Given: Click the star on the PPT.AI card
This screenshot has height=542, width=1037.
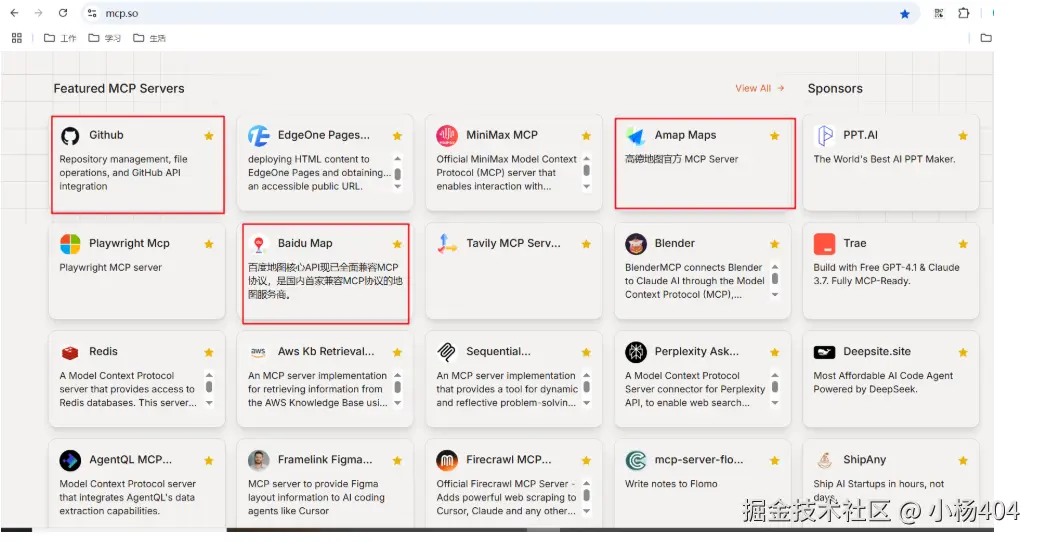Looking at the screenshot, I should click(x=963, y=136).
